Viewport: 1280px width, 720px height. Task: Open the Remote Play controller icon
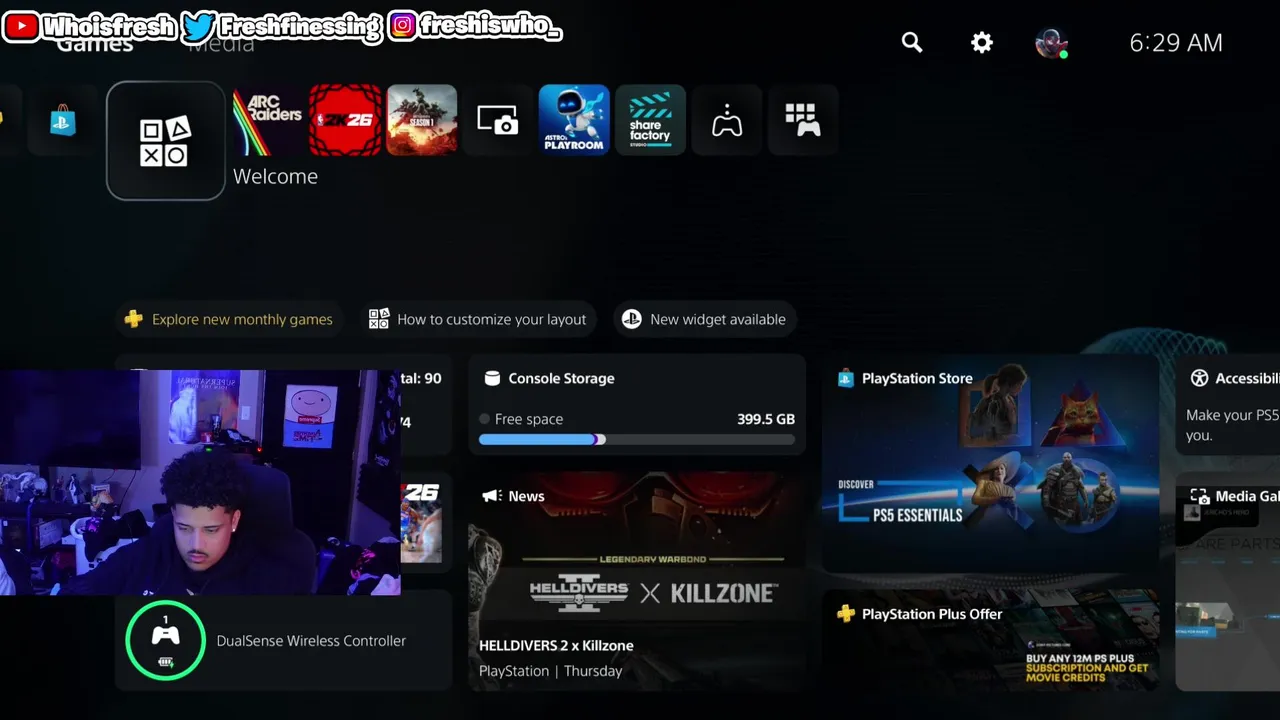coord(727,120)
